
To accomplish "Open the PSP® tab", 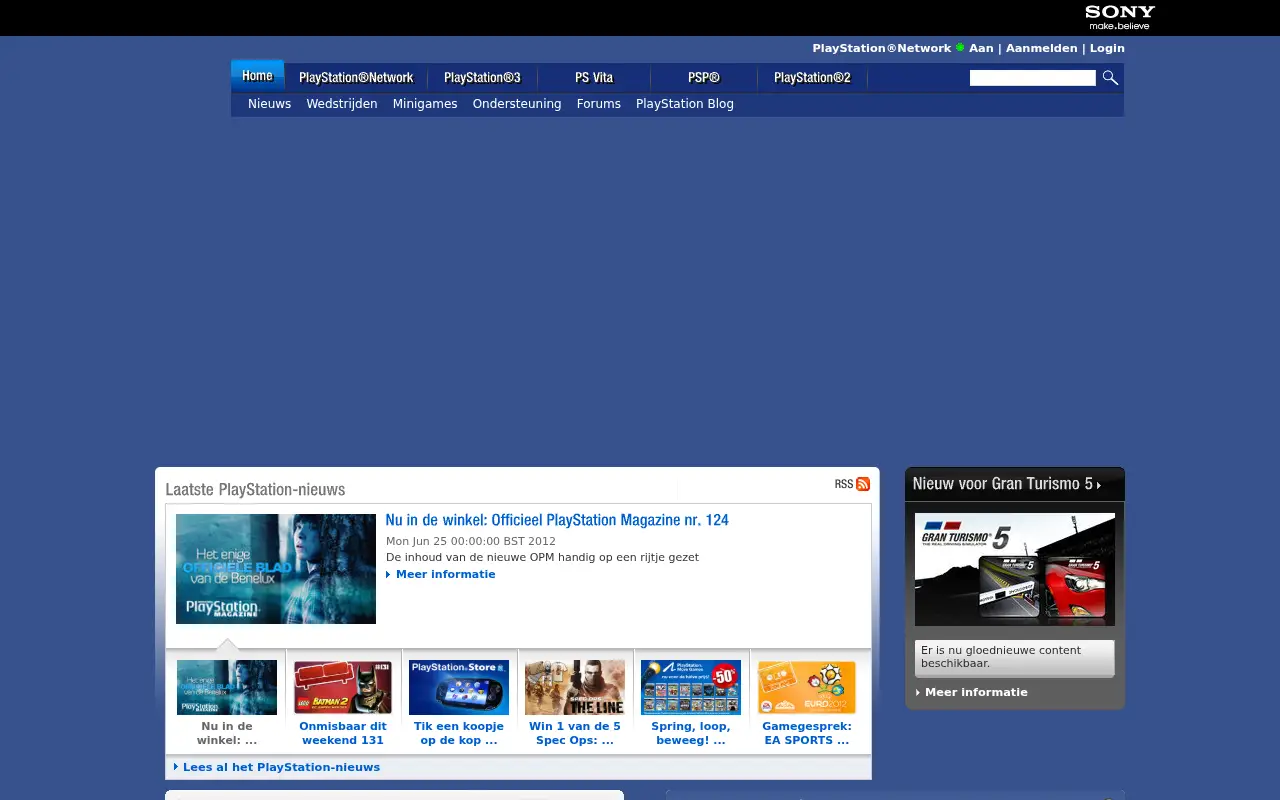I will tap(704, 77).
